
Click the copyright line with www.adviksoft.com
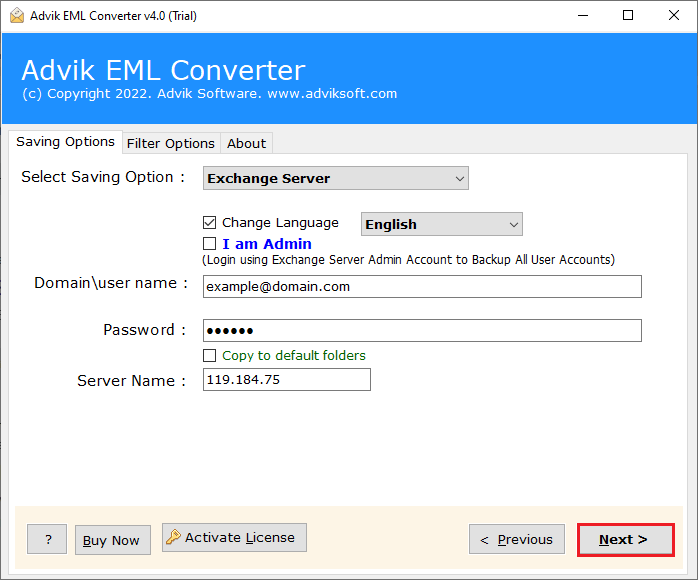[x=210, y=94]
